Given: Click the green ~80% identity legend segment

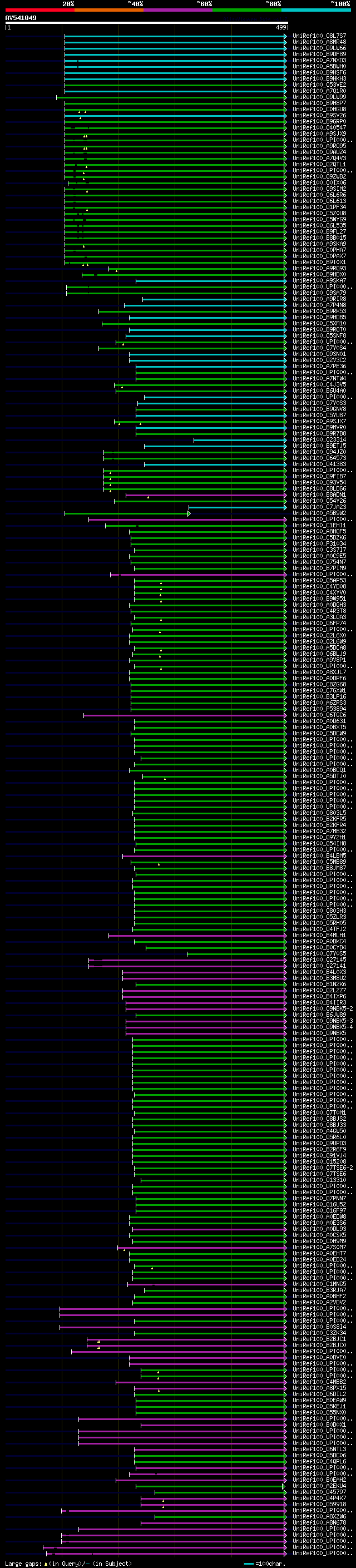Looking at the screenshot, I should click(x=247, y=10).
